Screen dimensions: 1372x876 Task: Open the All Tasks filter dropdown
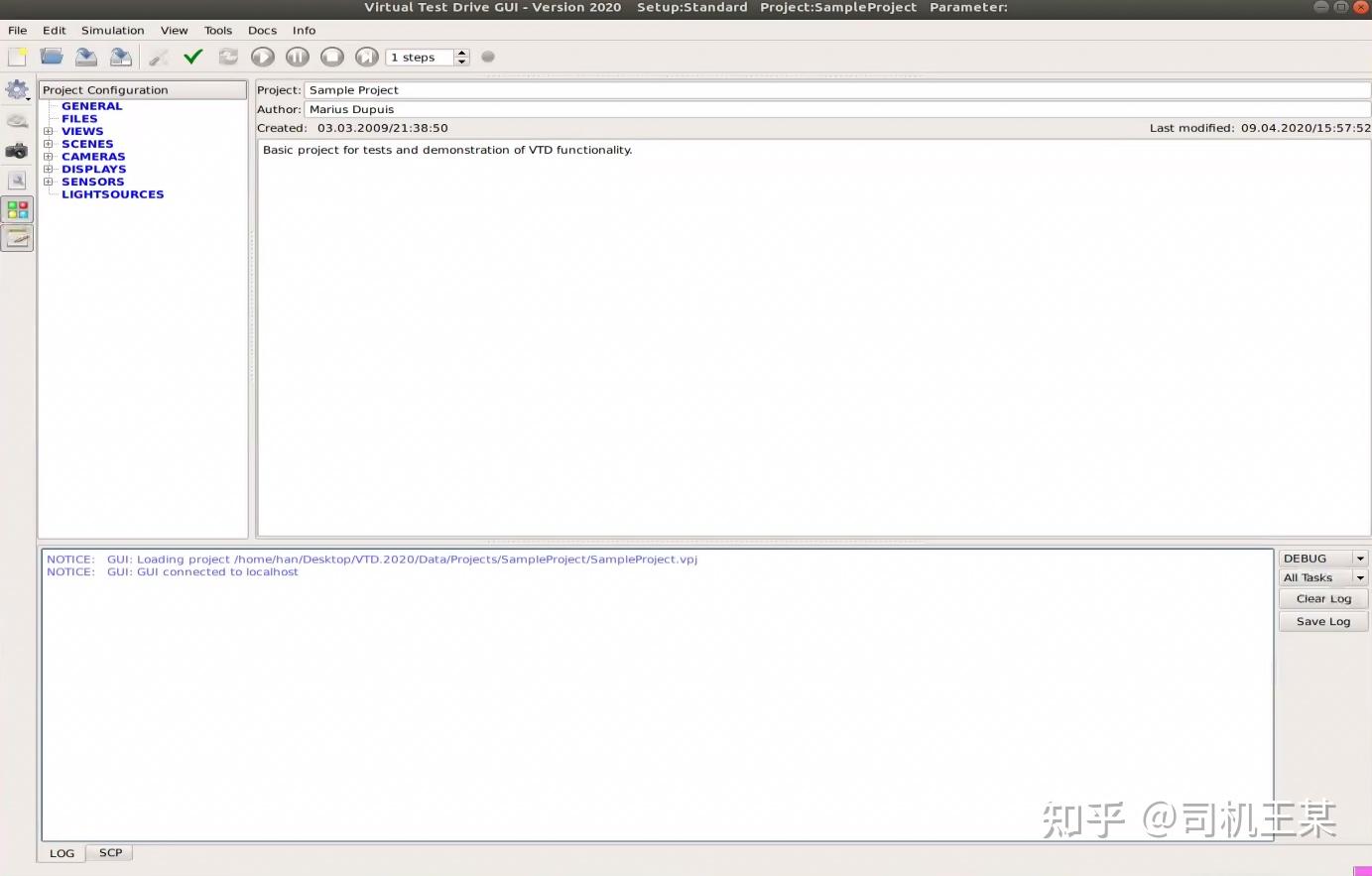pyautogui.click(x=1322, y=577)
